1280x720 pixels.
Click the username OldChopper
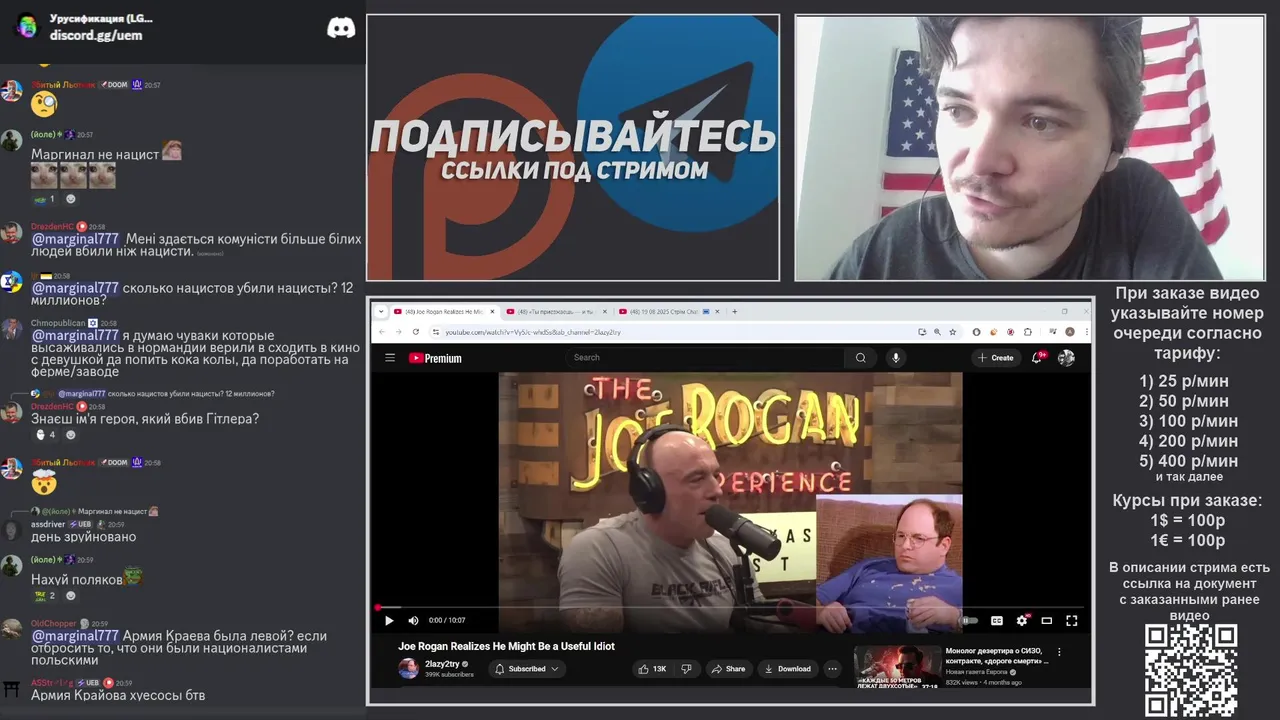(x=54, y=623)
